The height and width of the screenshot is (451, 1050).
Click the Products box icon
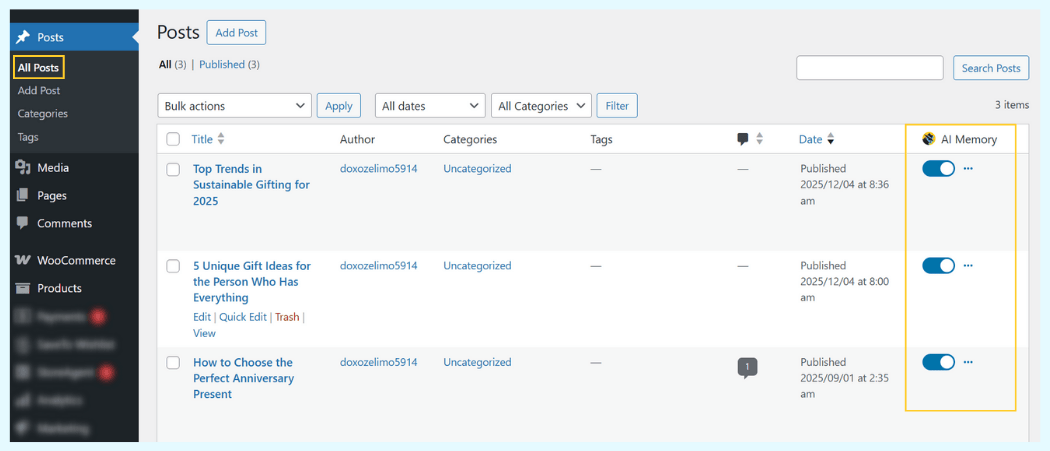[22, 288]
